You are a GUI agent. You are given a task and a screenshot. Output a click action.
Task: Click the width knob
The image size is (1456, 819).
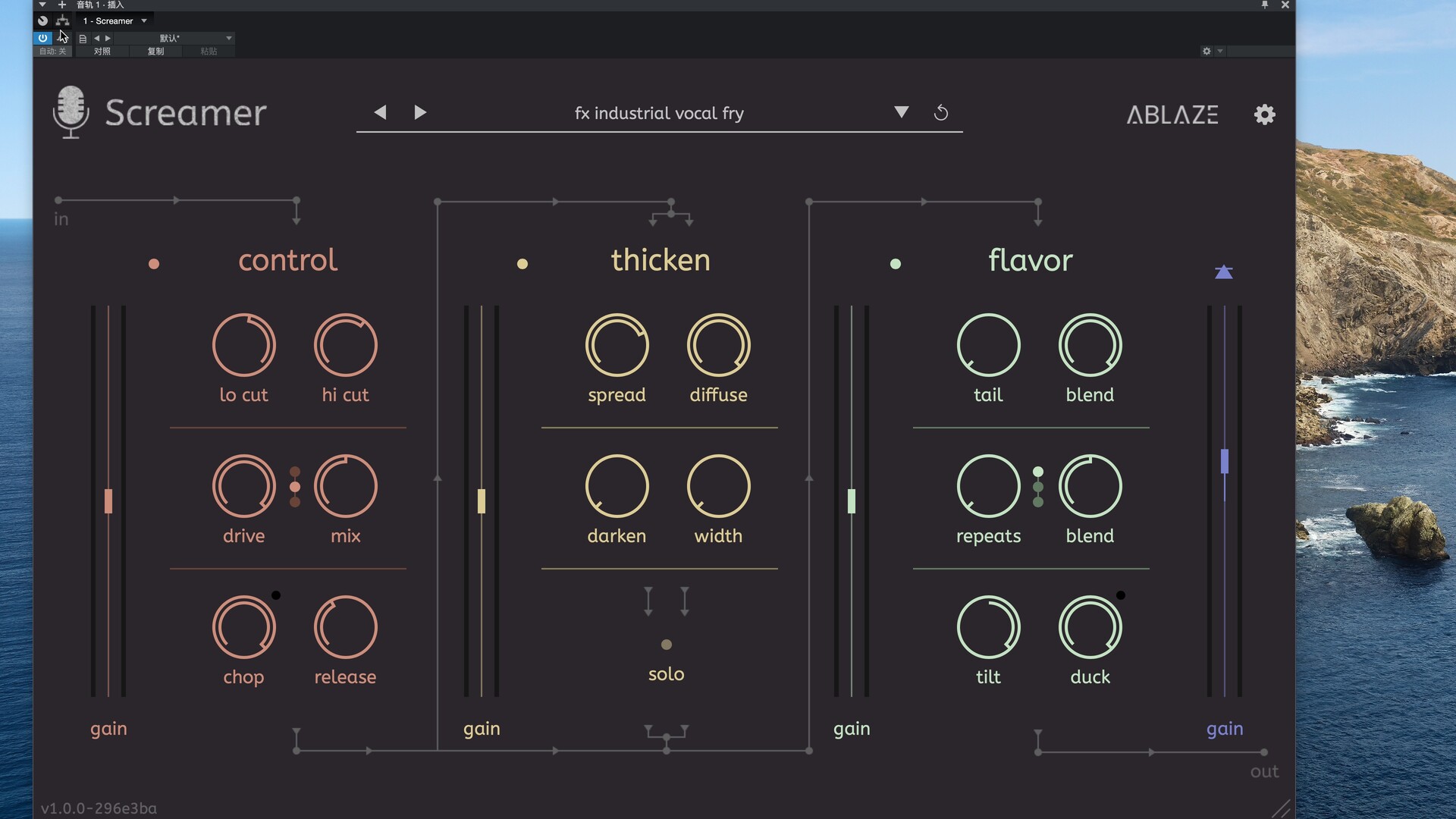[718, 486]
